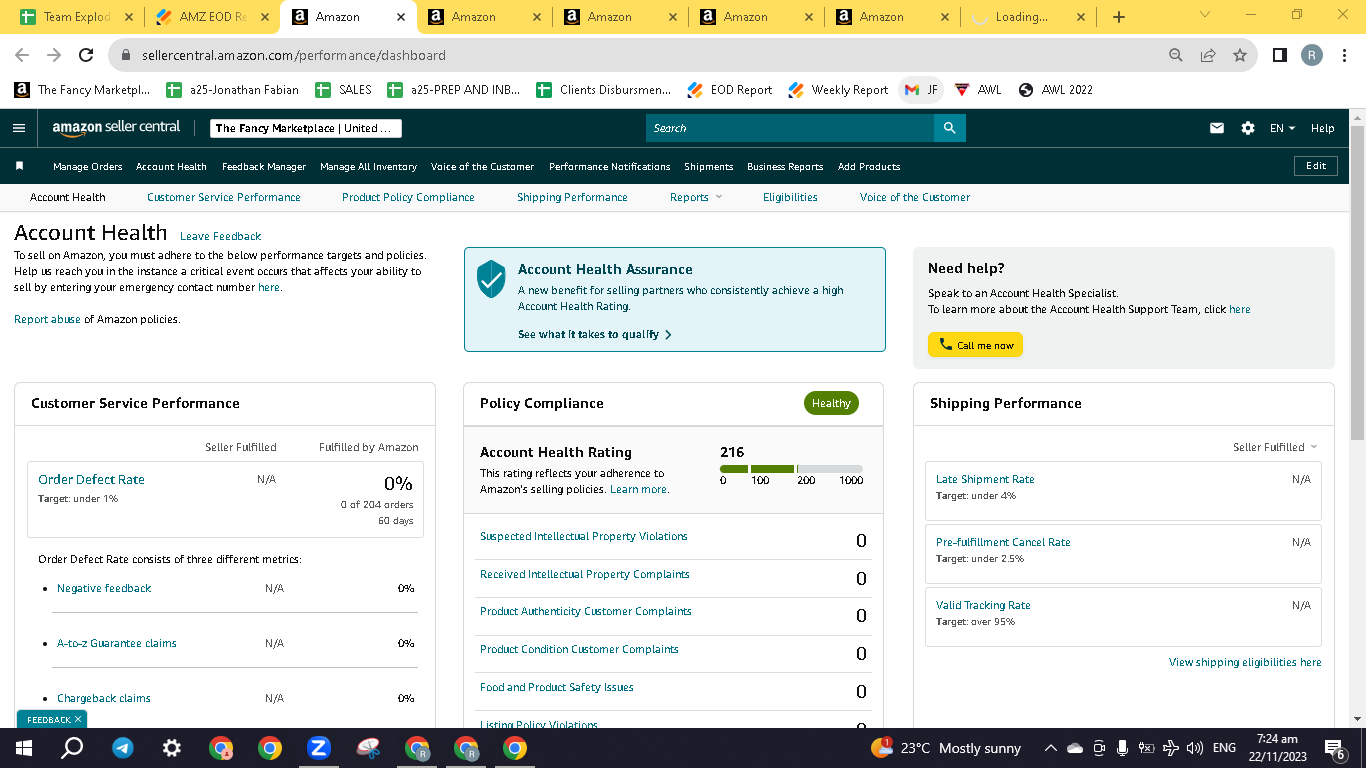Open the messages envelope icon
1366x768 pixels.
tap(1217, 128)
